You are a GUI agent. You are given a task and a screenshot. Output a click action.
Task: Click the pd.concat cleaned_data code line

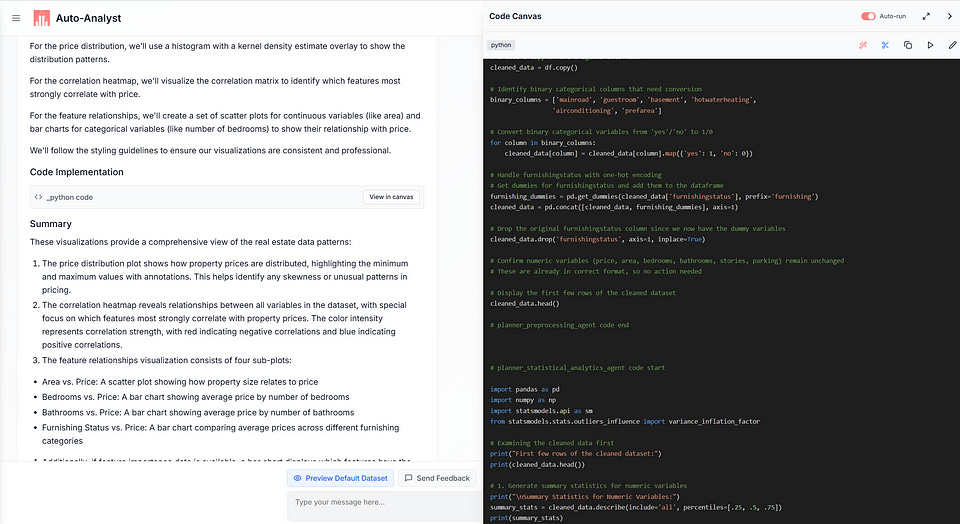click(x=614, y=207)
